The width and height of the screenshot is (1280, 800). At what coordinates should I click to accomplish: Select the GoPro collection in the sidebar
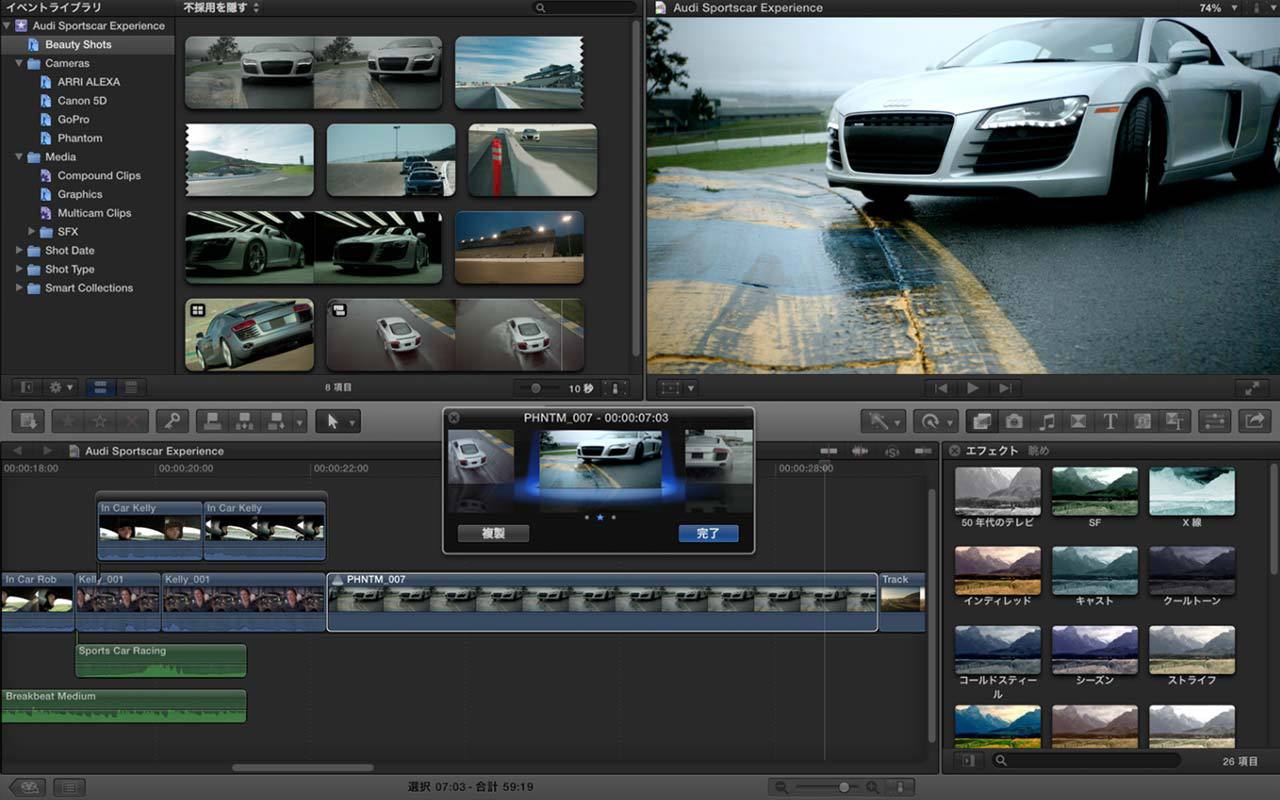(x=73, y=120)
